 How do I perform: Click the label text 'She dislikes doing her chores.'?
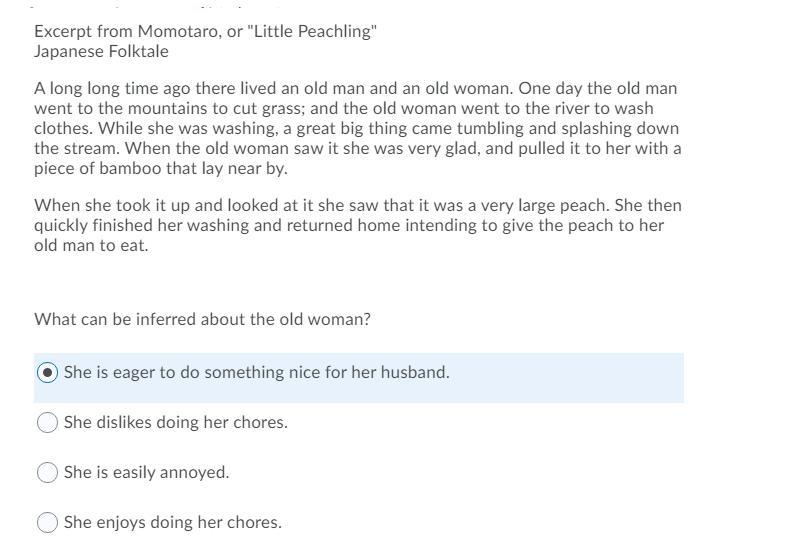[x=175, y=423]
